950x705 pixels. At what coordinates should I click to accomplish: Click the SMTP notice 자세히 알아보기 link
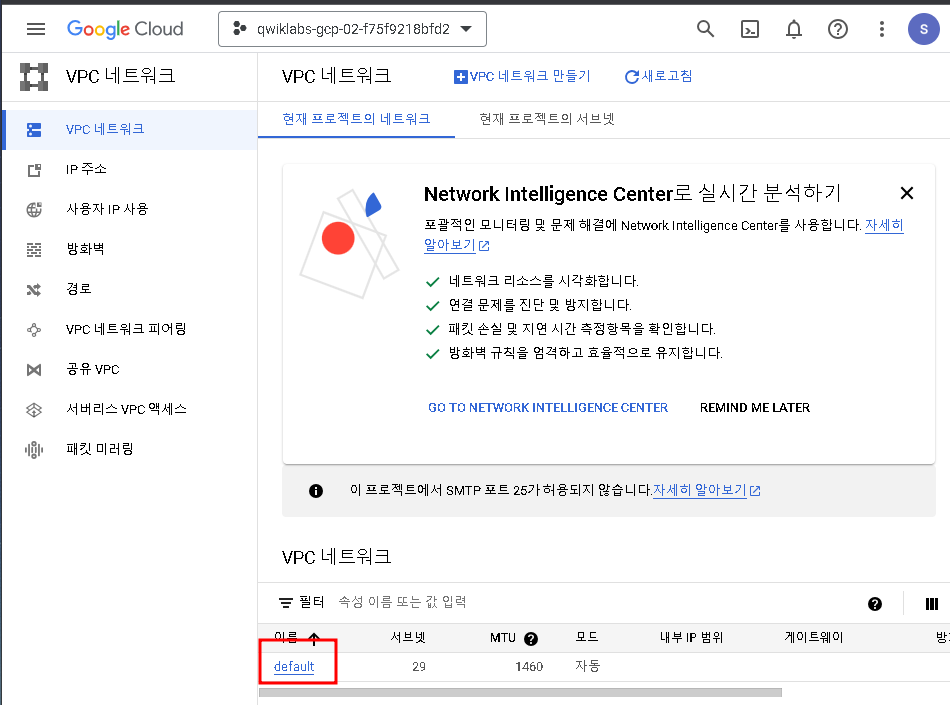tap(706, 490)
